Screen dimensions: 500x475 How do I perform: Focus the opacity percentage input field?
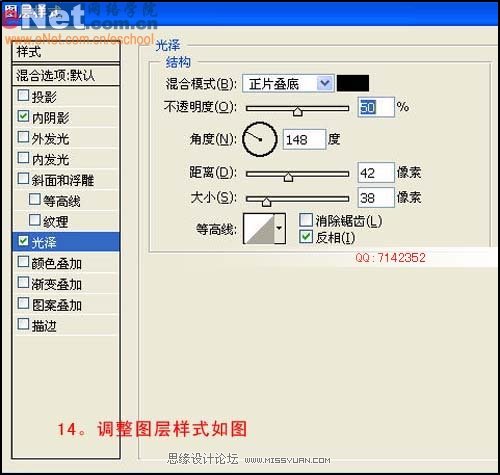click(376, 107)
